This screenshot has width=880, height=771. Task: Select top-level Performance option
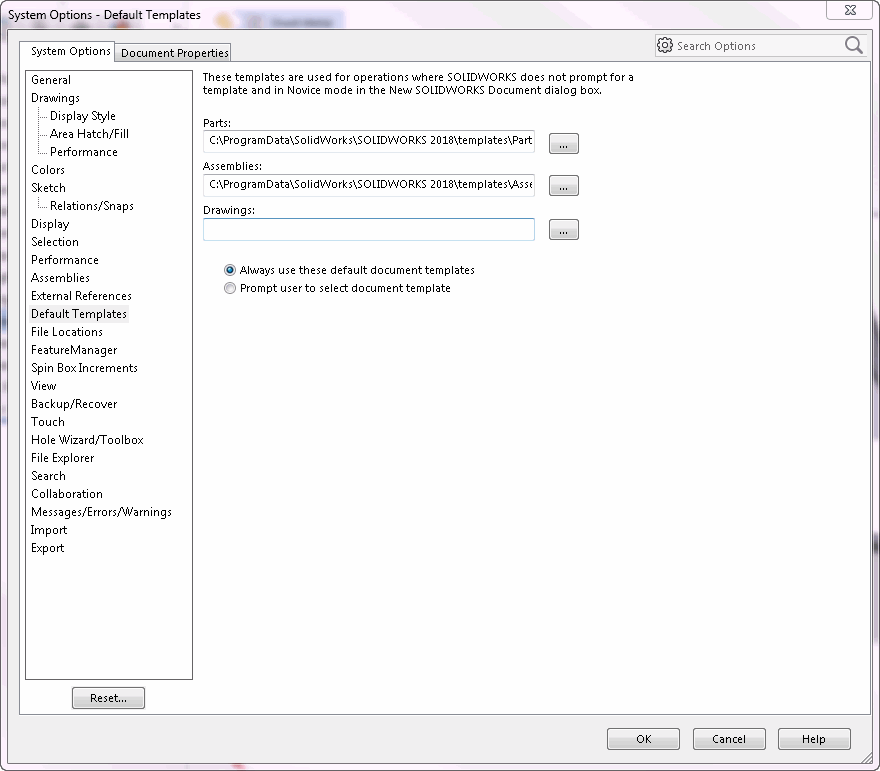(x=65, y=260)
